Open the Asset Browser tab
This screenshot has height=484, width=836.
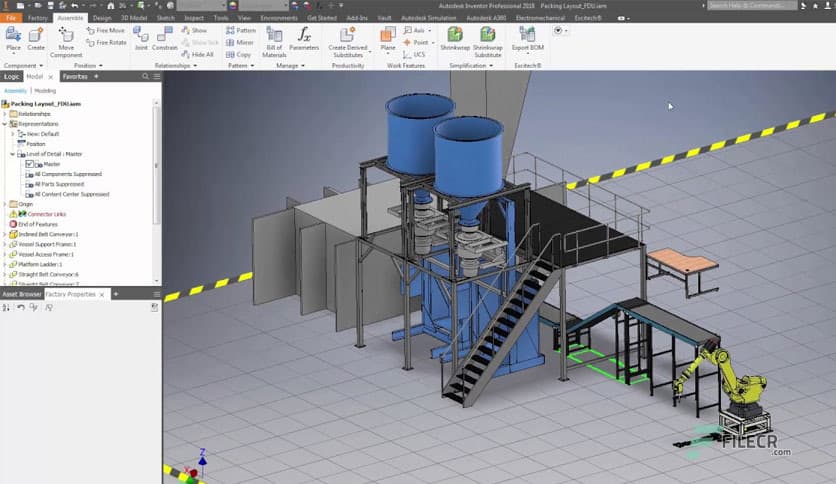tap(21, 294)
